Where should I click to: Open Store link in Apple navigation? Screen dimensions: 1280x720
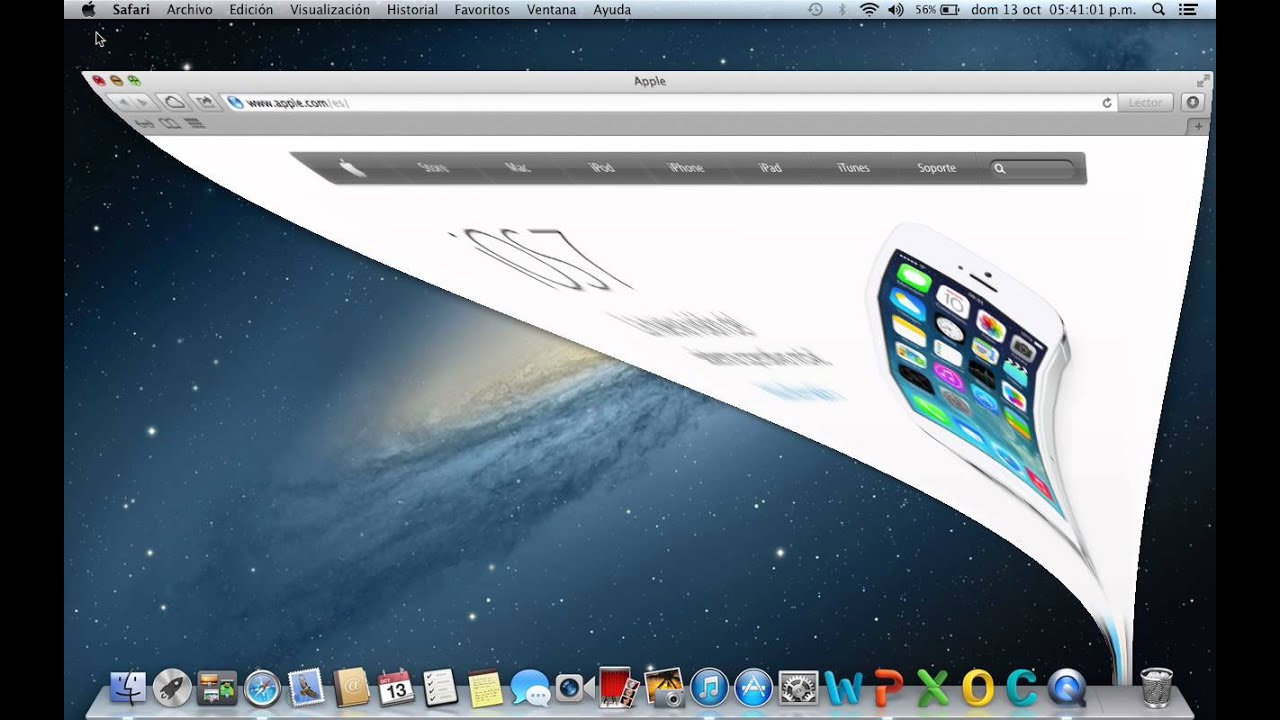[433, 167]
